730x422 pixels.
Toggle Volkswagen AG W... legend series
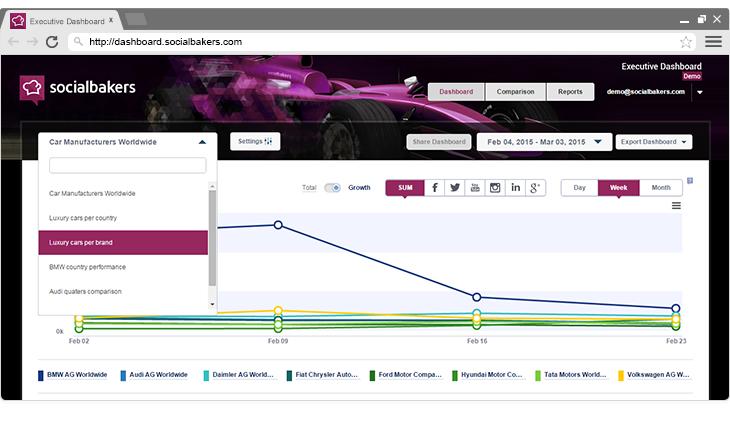coord(654,375)
